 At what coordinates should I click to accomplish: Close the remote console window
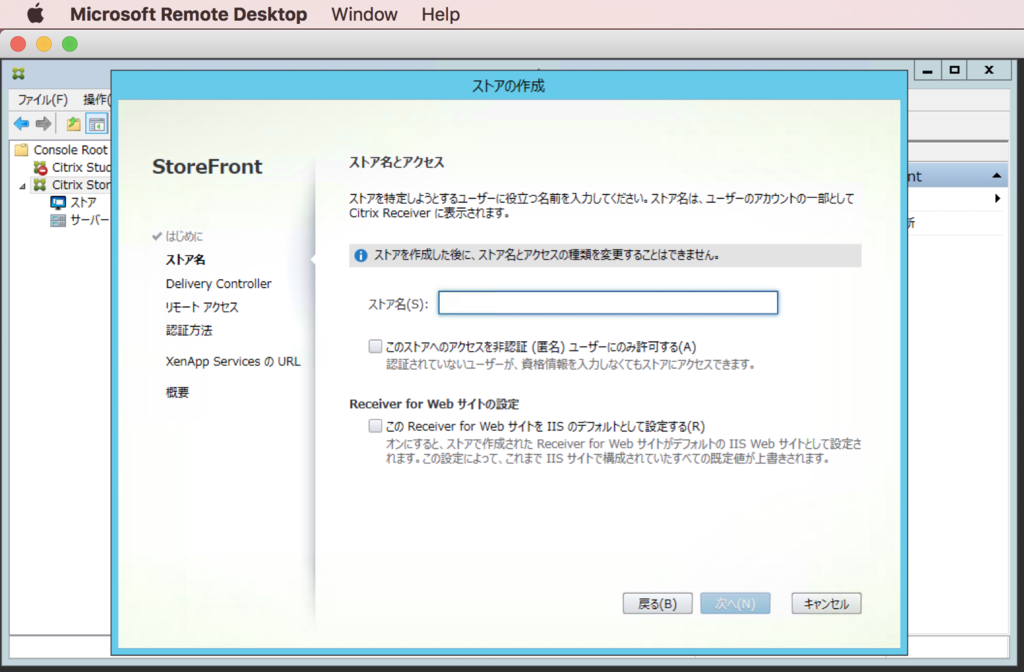click(x=989, y=71)
